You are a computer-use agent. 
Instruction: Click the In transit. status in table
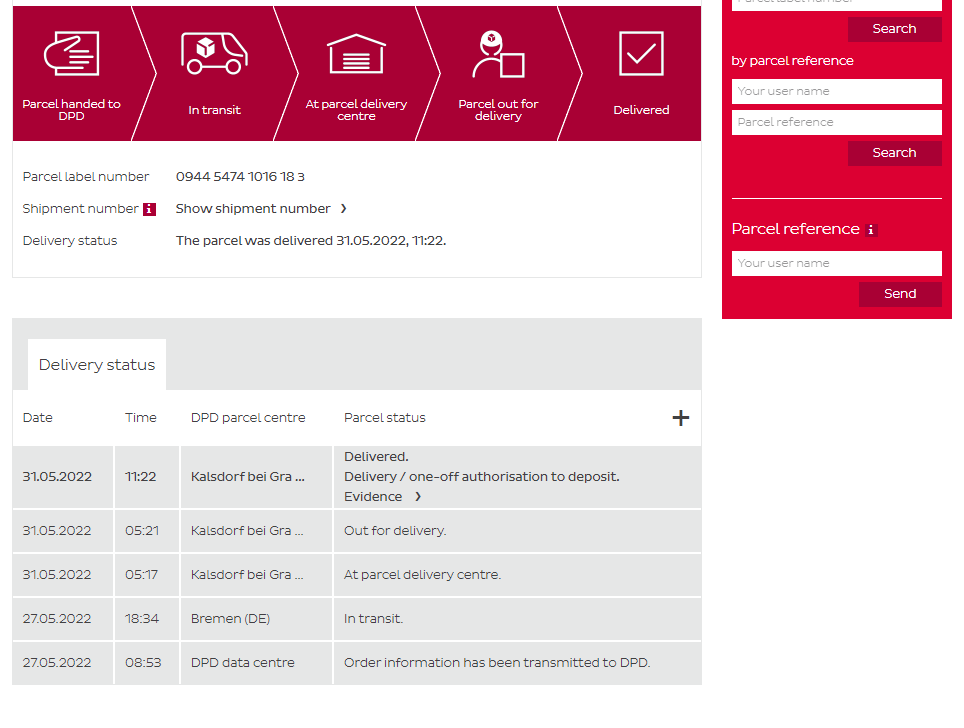(x=373, y=619)
